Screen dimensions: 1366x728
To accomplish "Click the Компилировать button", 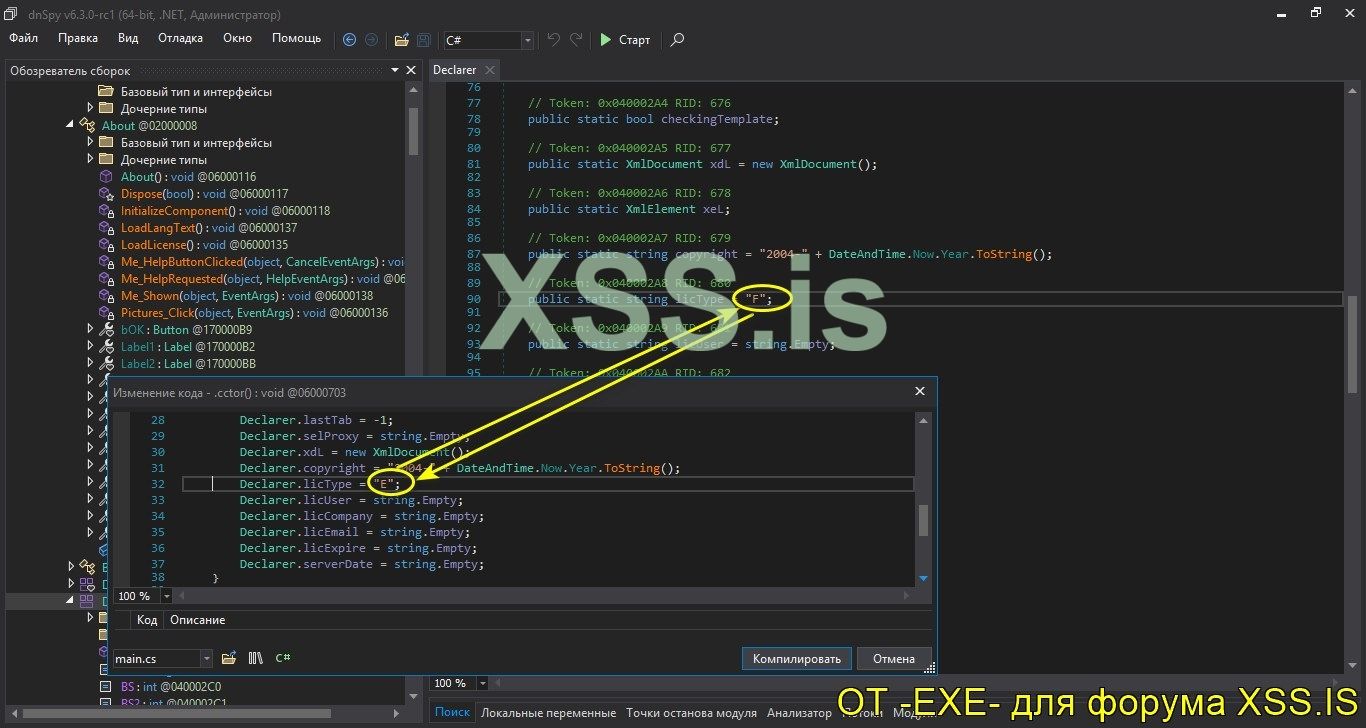I will point(797,659).
